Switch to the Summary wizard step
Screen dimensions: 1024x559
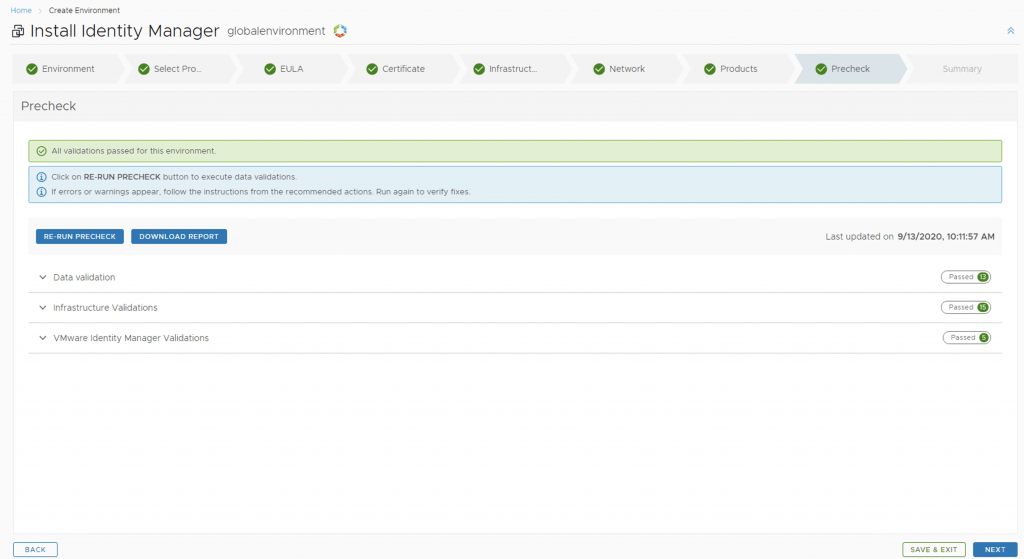(x=961, y=69)
